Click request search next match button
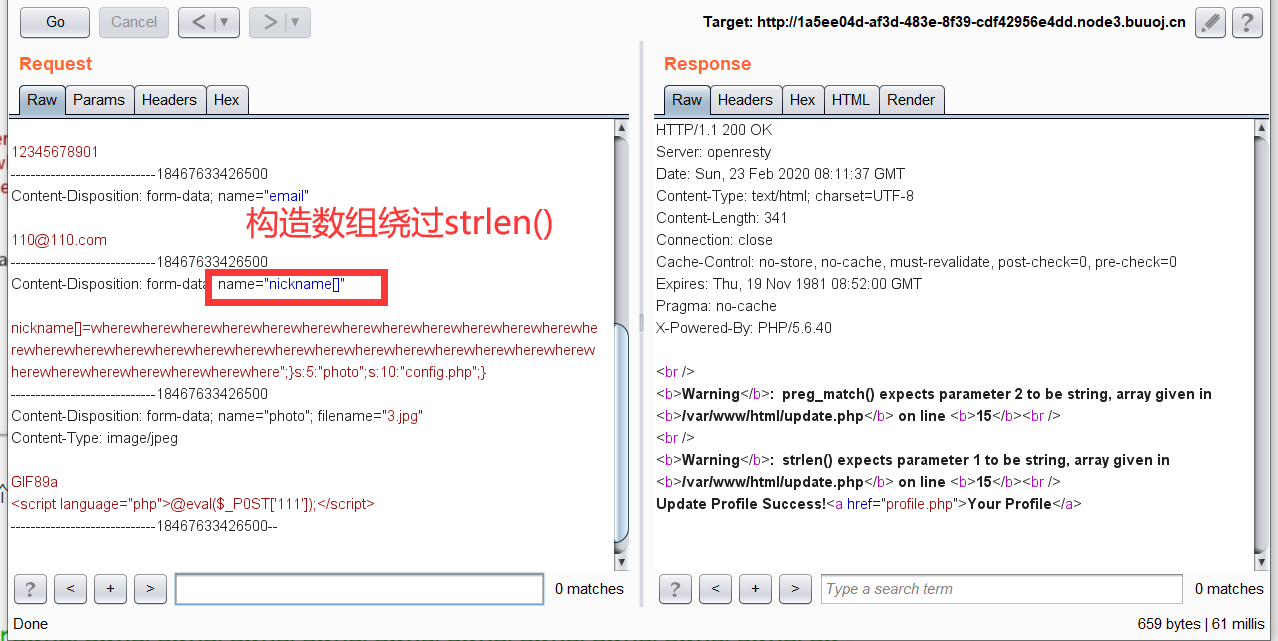Screen dimensions: 1278x641 [x=150, y=589]
